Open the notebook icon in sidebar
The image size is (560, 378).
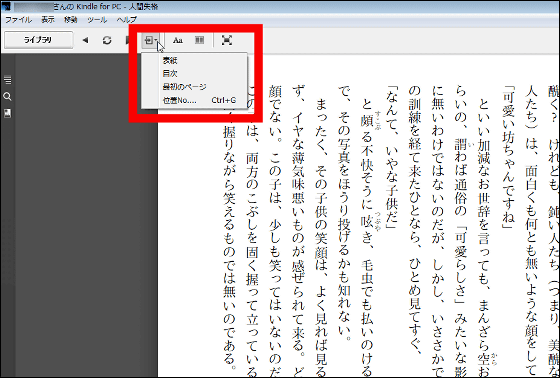click(x=7, y=113)
